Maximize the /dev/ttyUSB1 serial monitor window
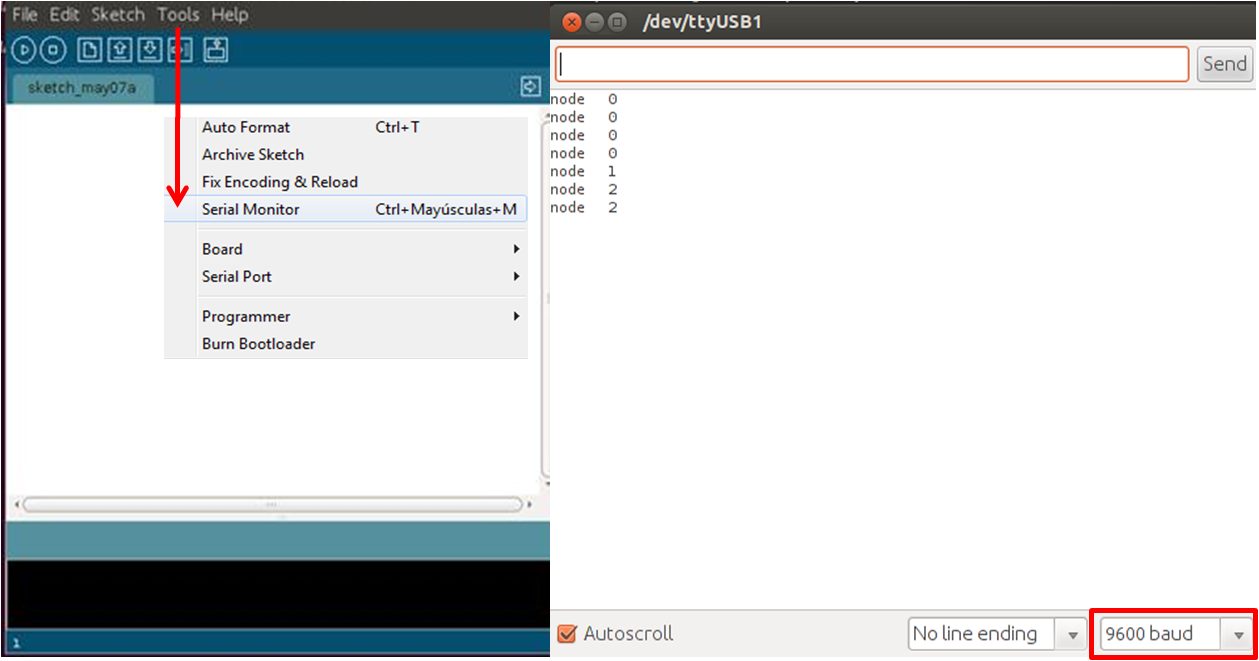The image size is (1259, 661). point(617,21)
